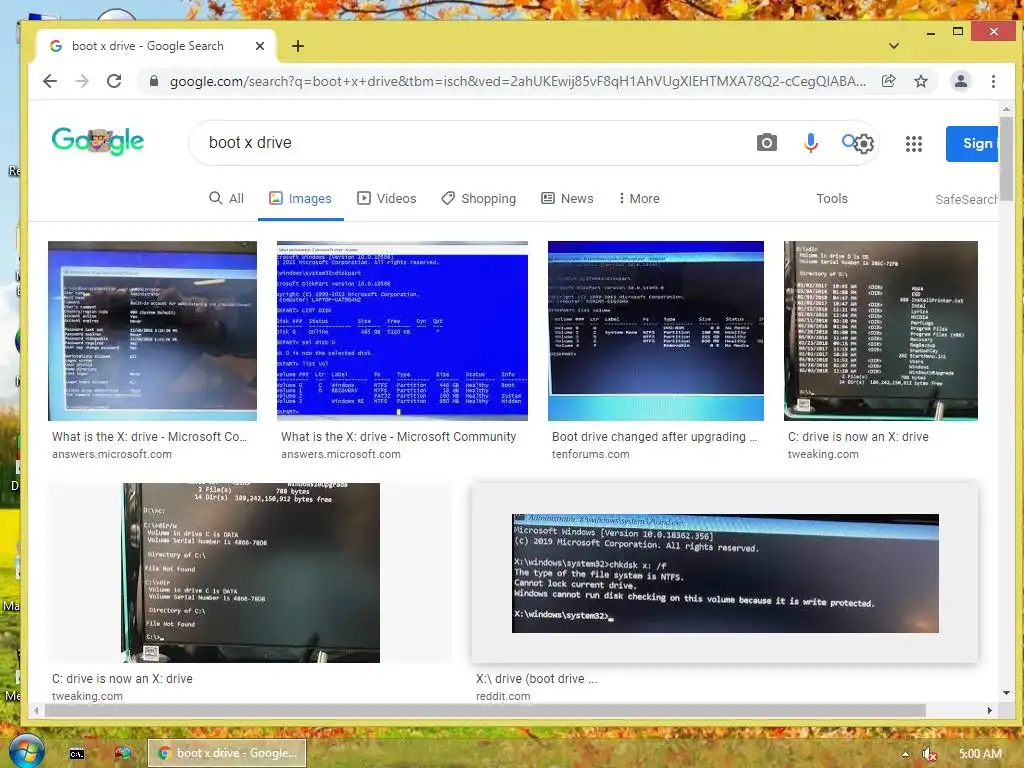1024x768 pixels.
Task: Open the Windows Start menu orb
Action: click(x=25, y=751)
